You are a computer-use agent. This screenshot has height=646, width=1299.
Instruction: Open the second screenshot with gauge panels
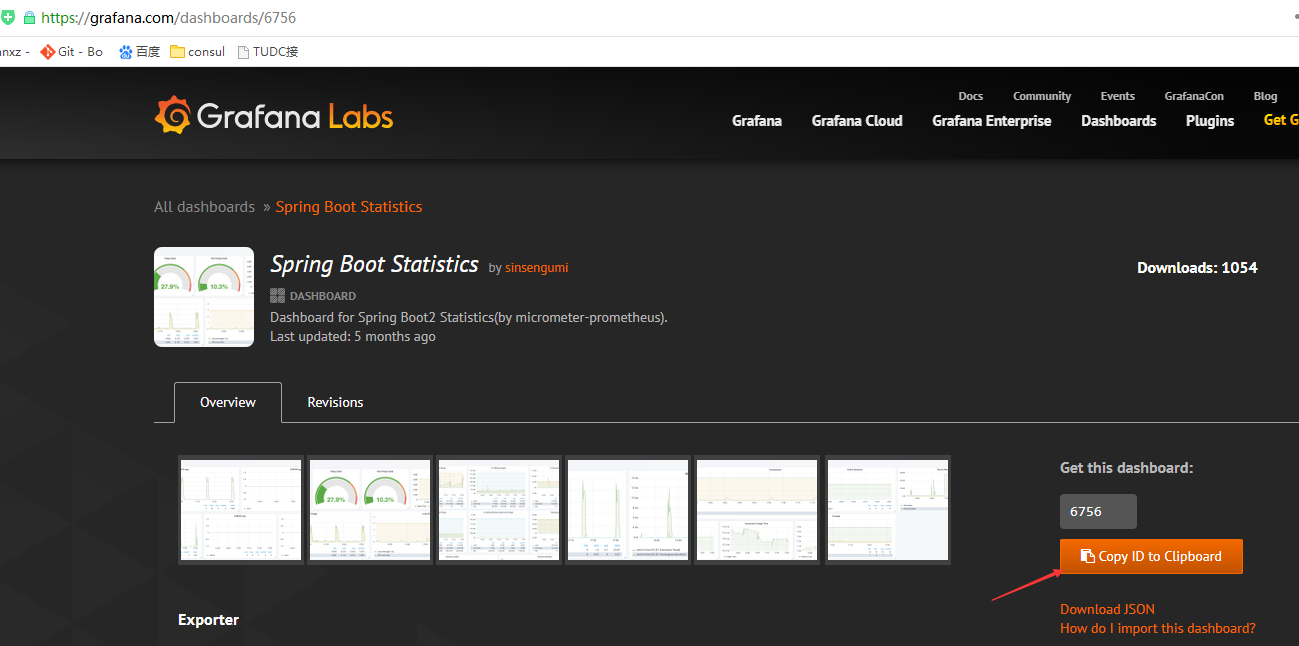tap(370, 510)
